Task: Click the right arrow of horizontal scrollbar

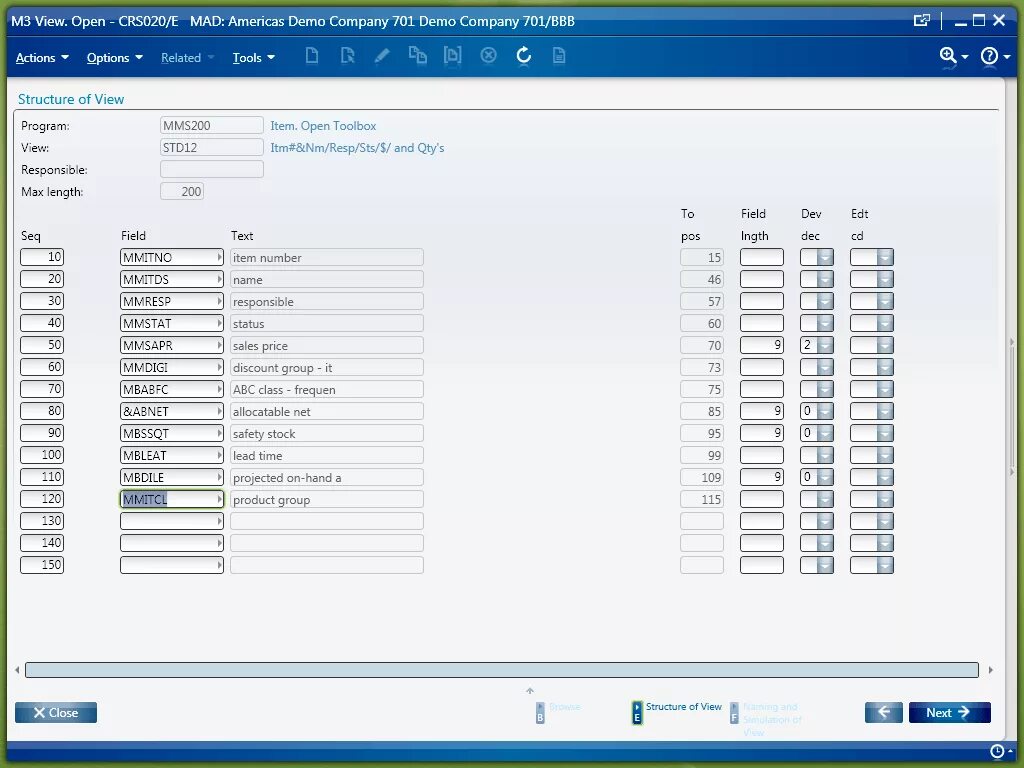Action: point(991,670)
